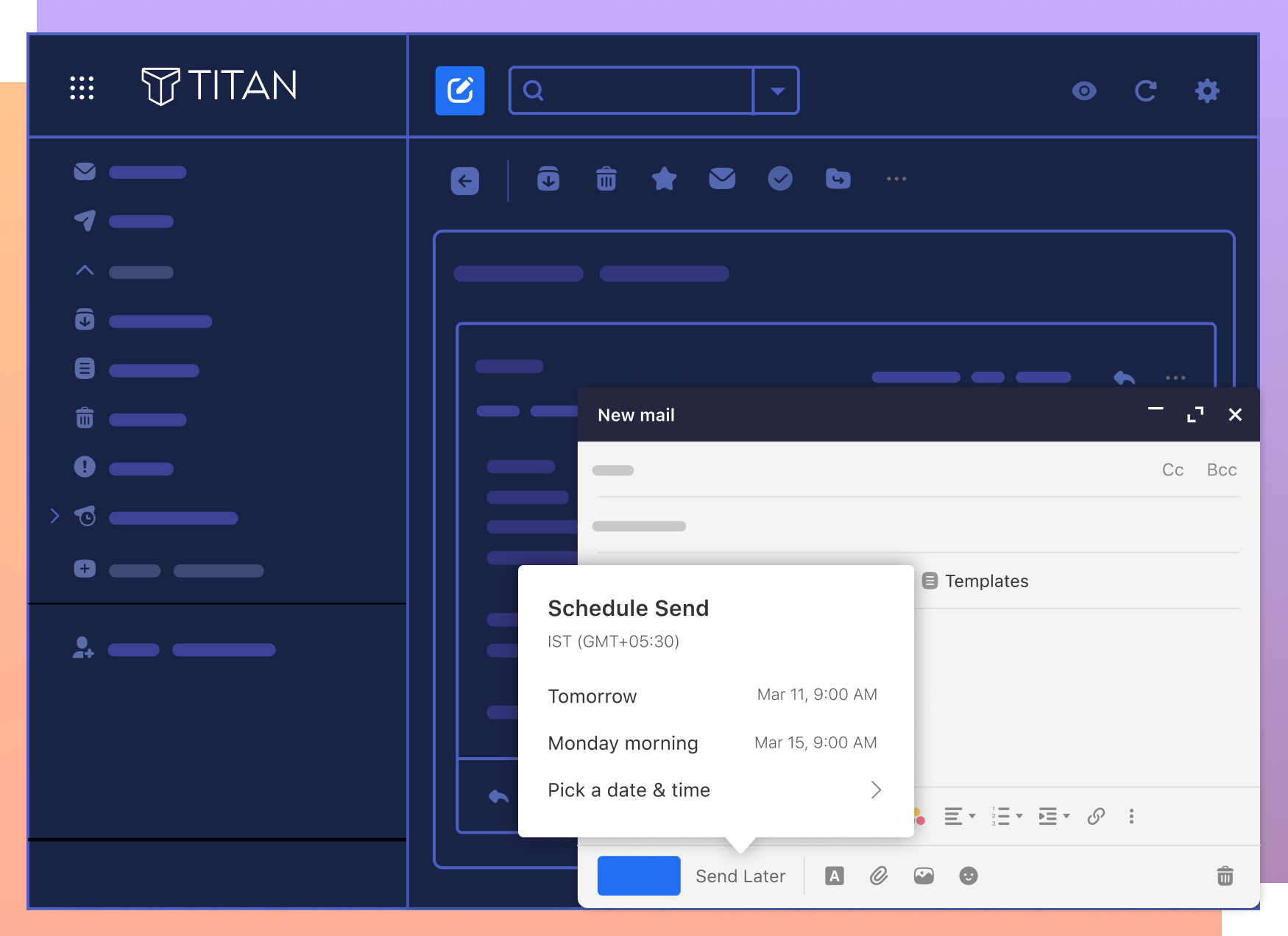This screenshot has height=936, width=1288.
Task: Star the current message
Action: tap(663, 179)
